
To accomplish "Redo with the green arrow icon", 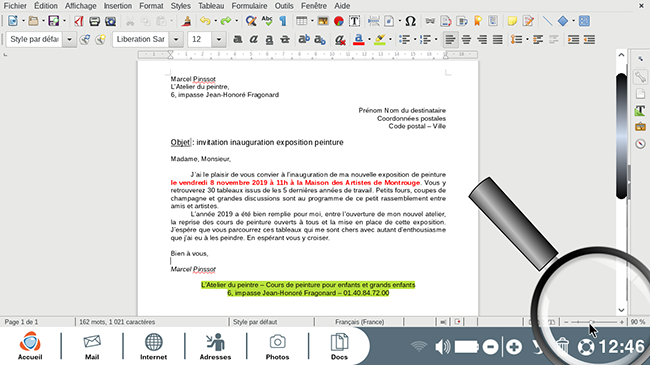I will click(226, 21).
